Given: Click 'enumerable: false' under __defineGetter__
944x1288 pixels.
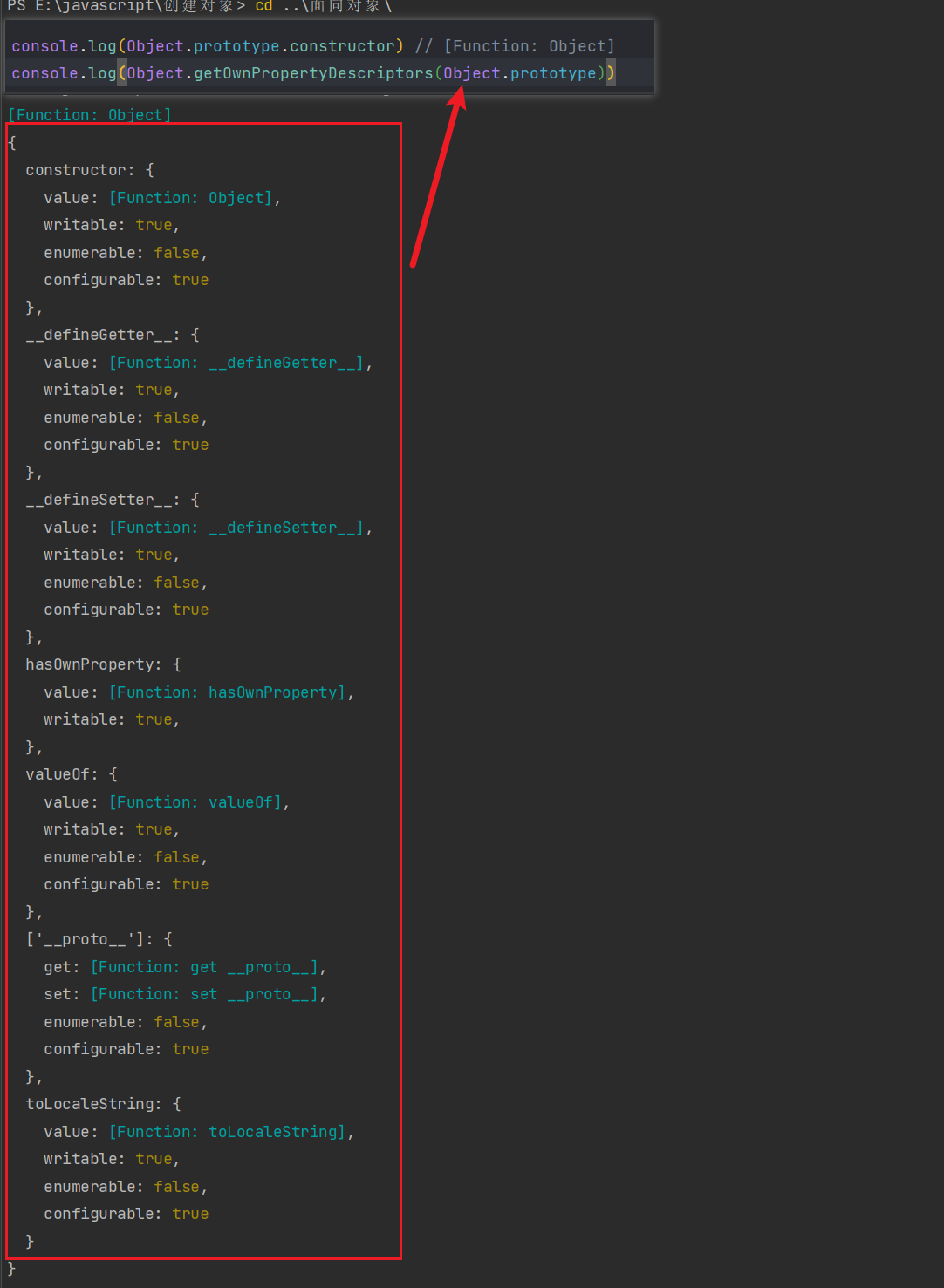Looking at the screenshot, I should pyautogui.click(x=126, y=418).
